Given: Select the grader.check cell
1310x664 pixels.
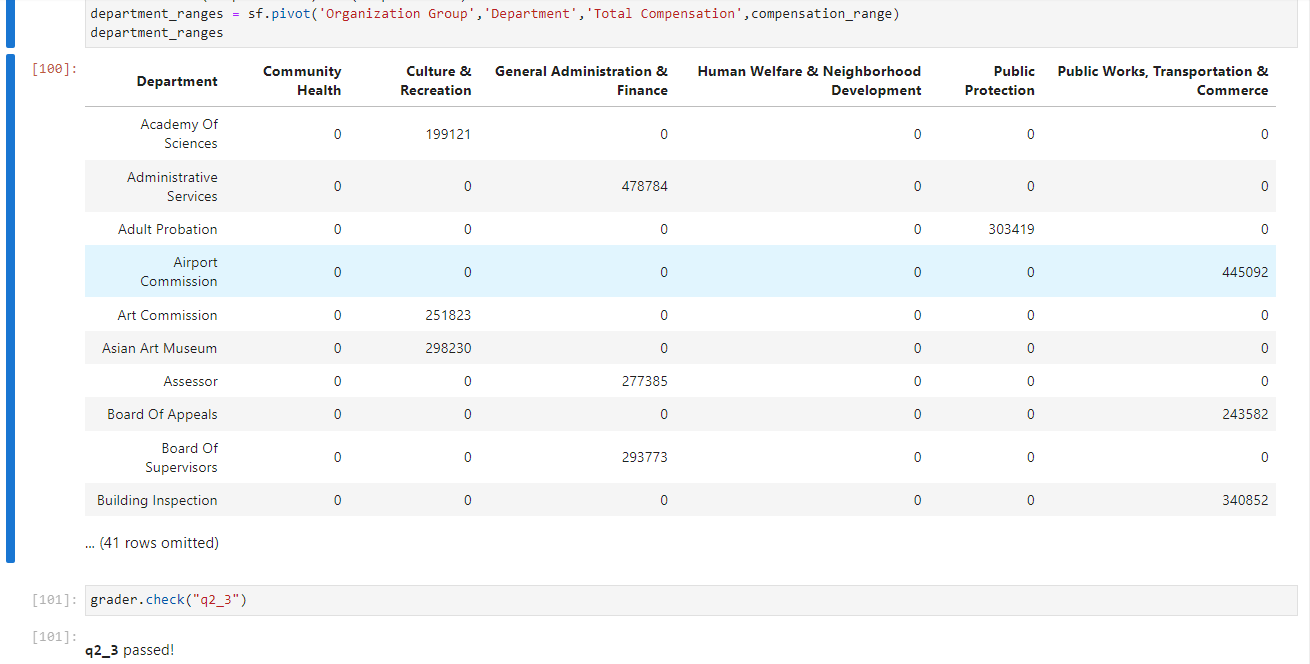Looking at the screenshot, I should point(170,599).
